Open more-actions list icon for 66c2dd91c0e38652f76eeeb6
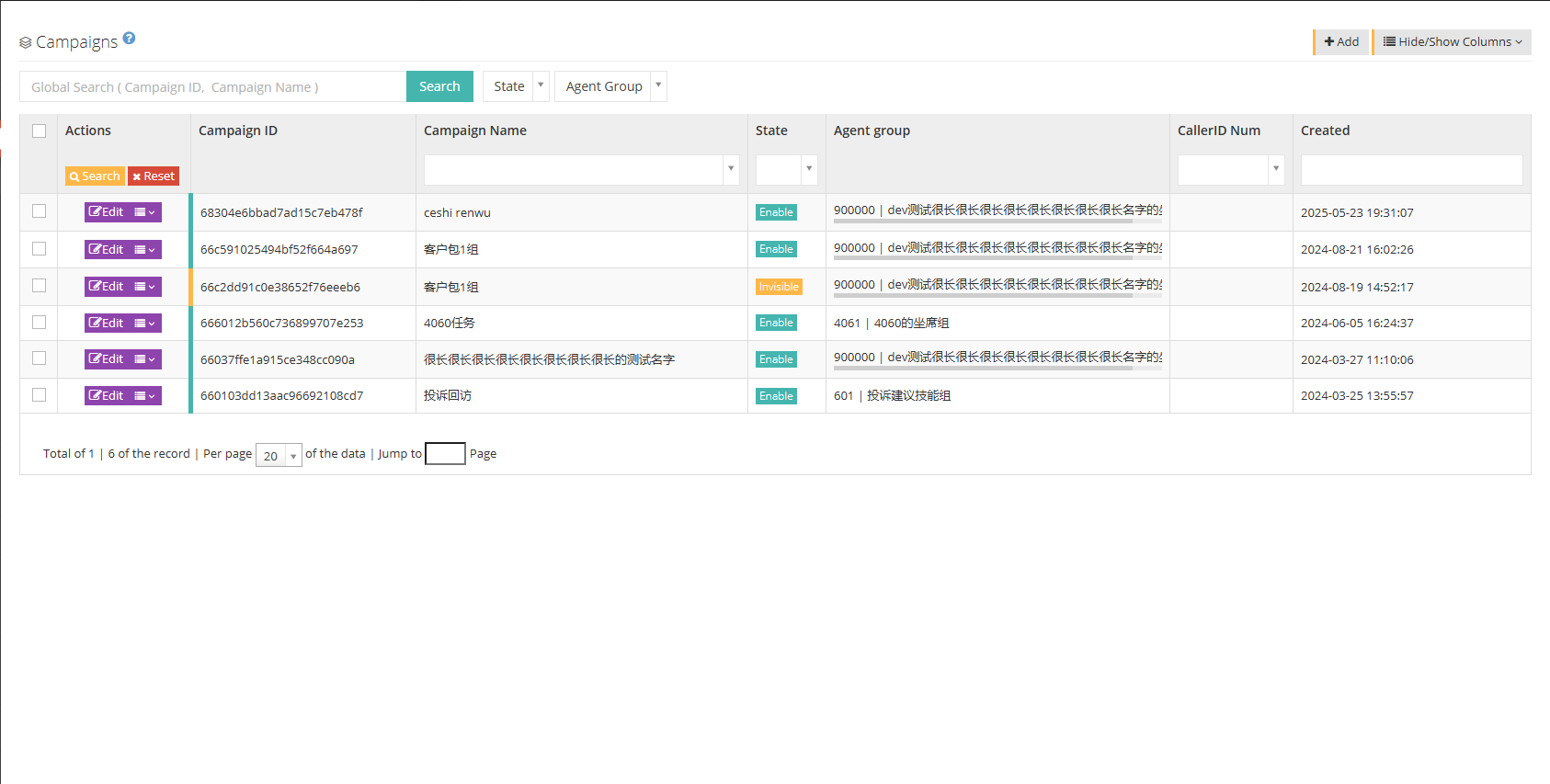This screenshot has width=1550, height=784. coord(145,287)
